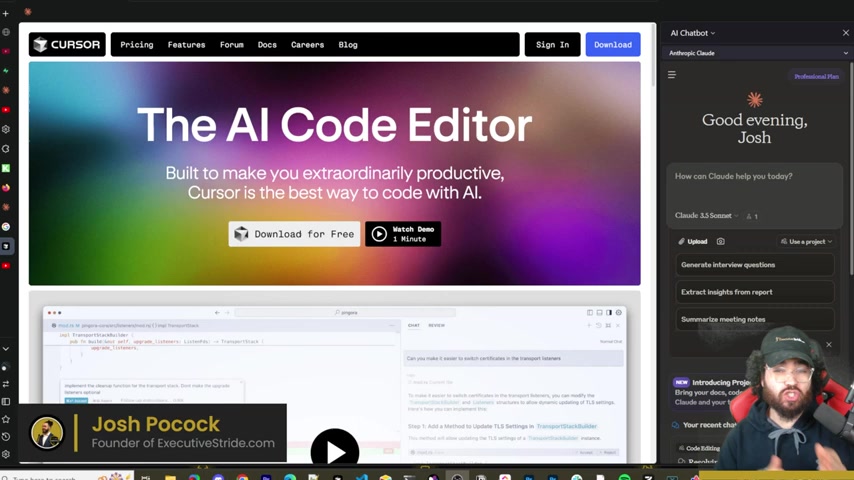Click the globe icon in the browser sidebar
The image size is (854, 480).
click(6, 32)
